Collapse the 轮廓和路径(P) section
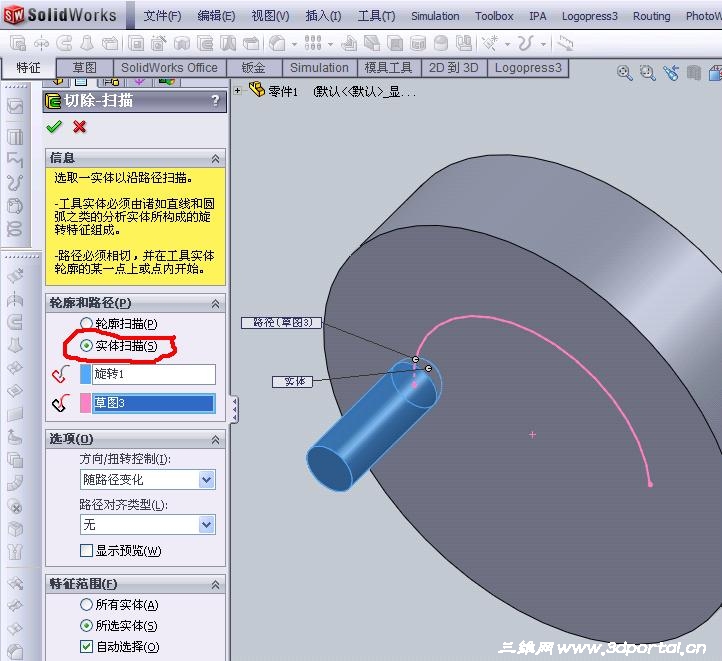The width and height of the screenshot is (722, 661). click(215, 304)
